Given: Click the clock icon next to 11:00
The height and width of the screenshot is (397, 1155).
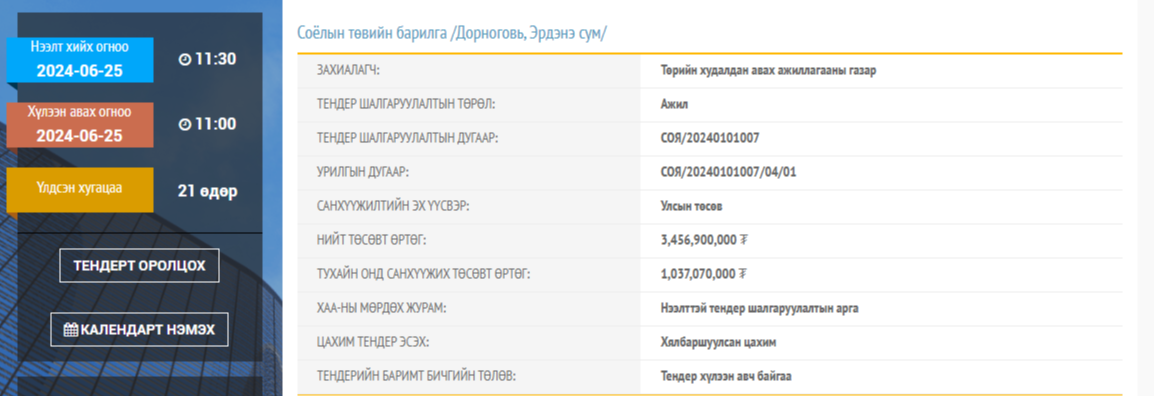Looking at the screenshot, I should coord(185,124).
